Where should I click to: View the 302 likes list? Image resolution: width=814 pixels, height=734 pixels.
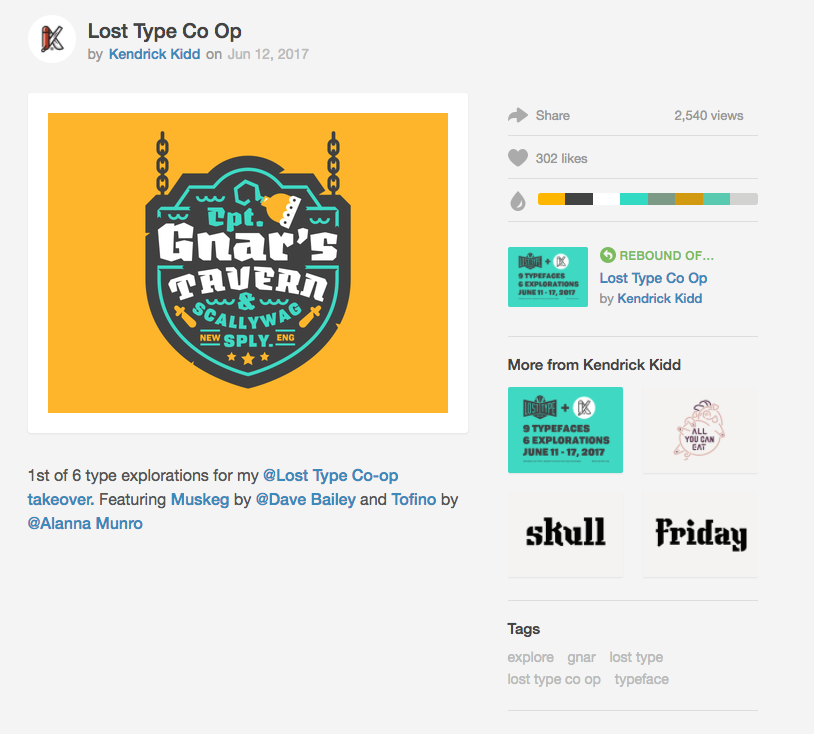tap(561, 158)
